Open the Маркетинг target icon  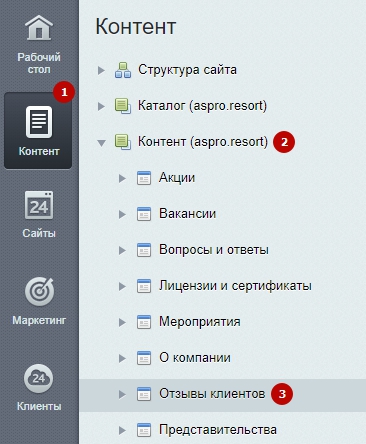[x=39, y=292]
